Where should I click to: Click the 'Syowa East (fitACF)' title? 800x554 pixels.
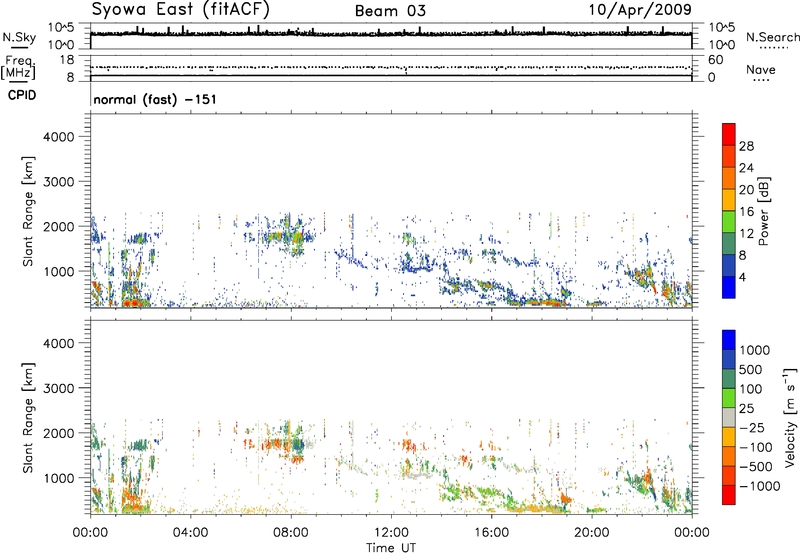[x=181, y=10]
